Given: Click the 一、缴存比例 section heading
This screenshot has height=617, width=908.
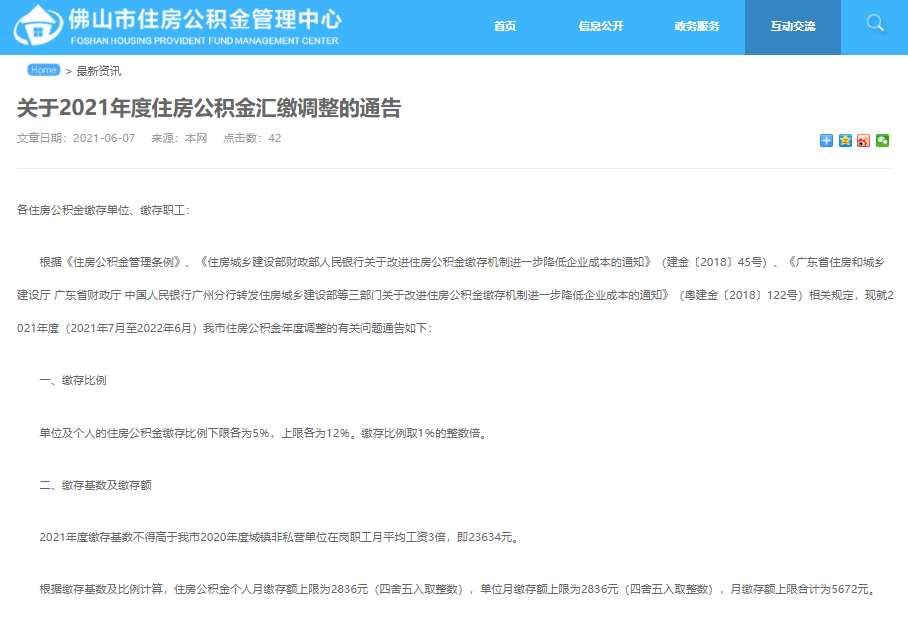Looking at the screenshot, I should click(x=73, y=381).
